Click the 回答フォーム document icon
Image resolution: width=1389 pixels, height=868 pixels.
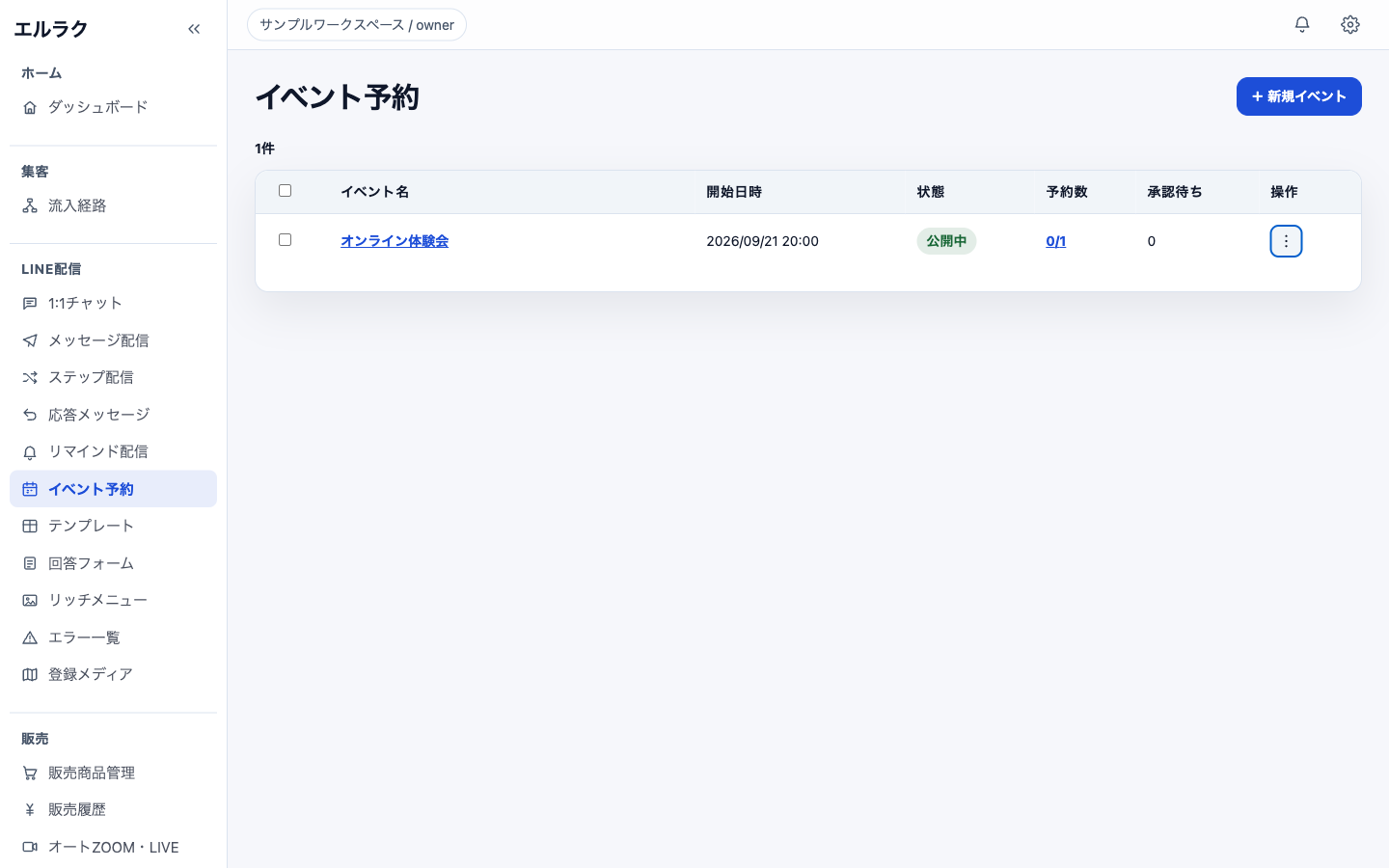pos(30,563)
